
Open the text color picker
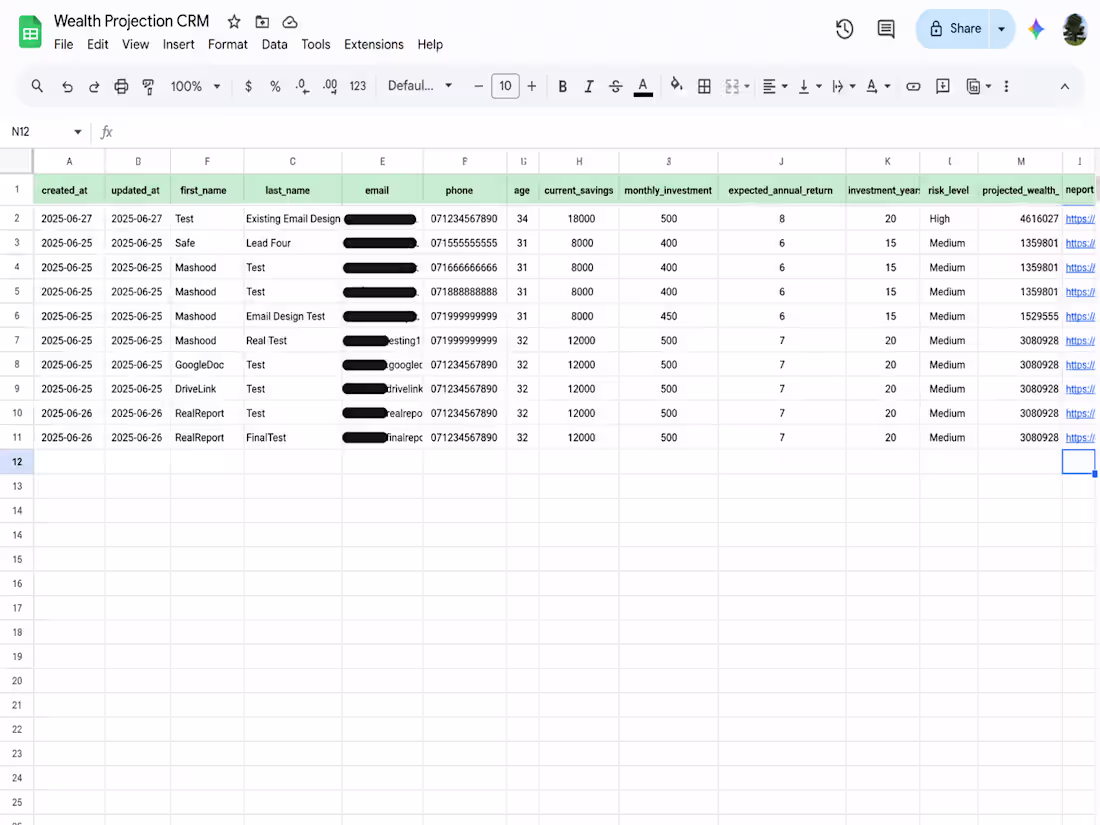tap(643, 87)
